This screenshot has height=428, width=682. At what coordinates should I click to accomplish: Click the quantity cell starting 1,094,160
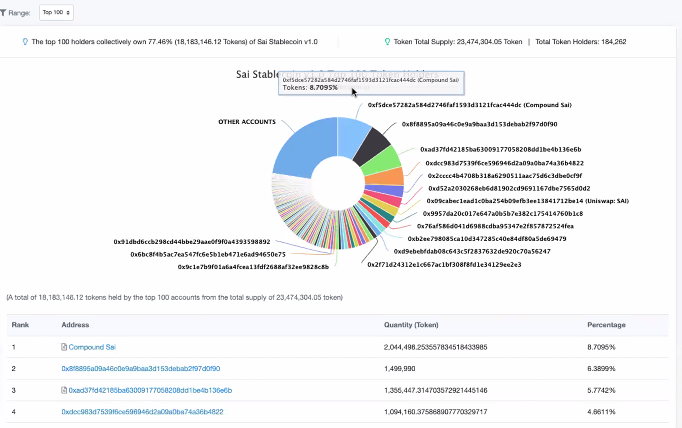tap(435, 411)
